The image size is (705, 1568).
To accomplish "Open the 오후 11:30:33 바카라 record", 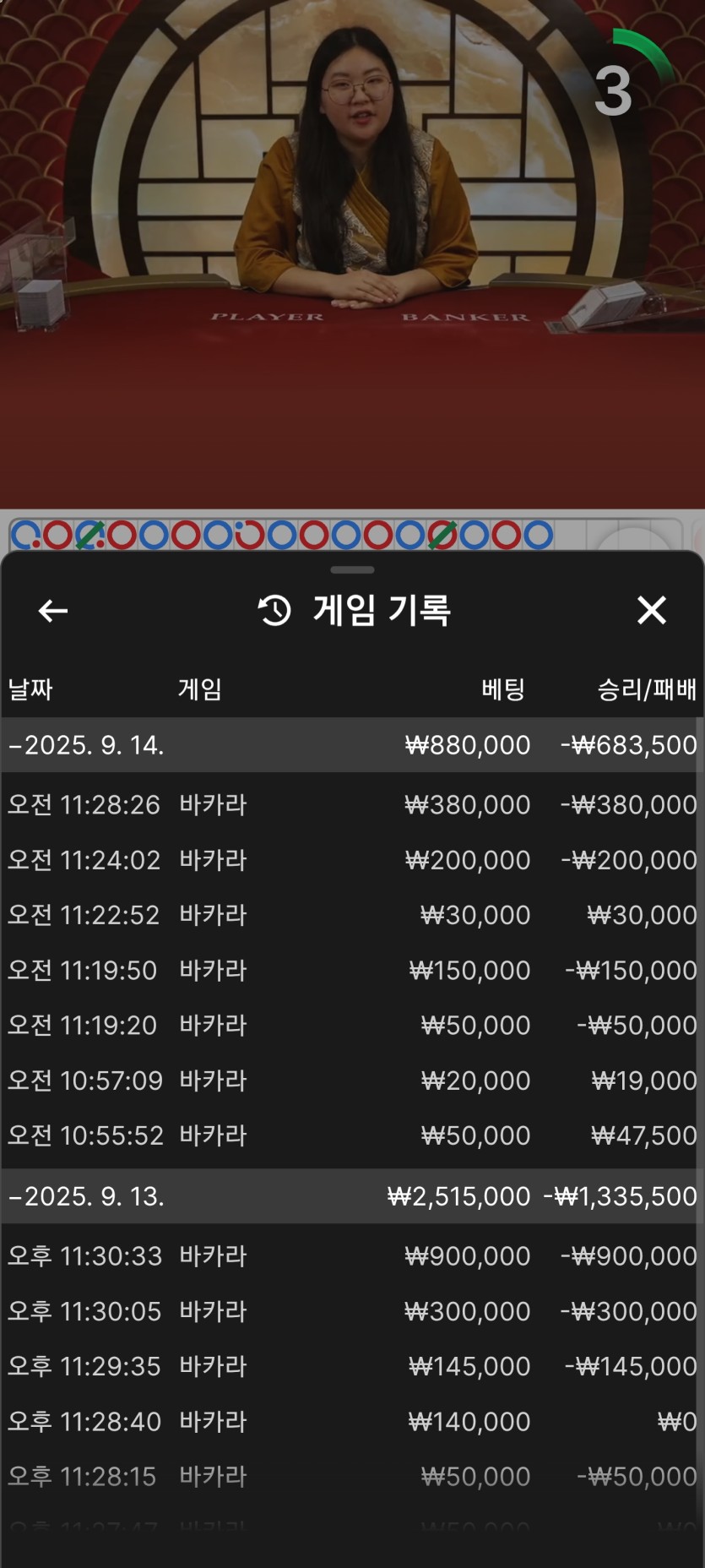I will (x=352, y=1256).
